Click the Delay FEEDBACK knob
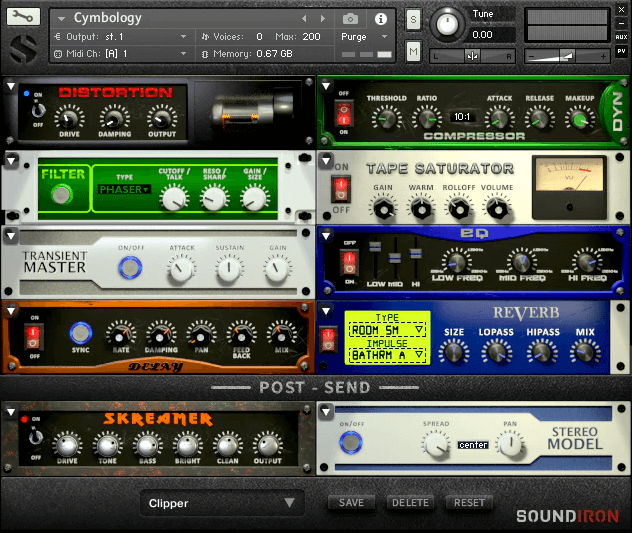 tap(241, 335)
